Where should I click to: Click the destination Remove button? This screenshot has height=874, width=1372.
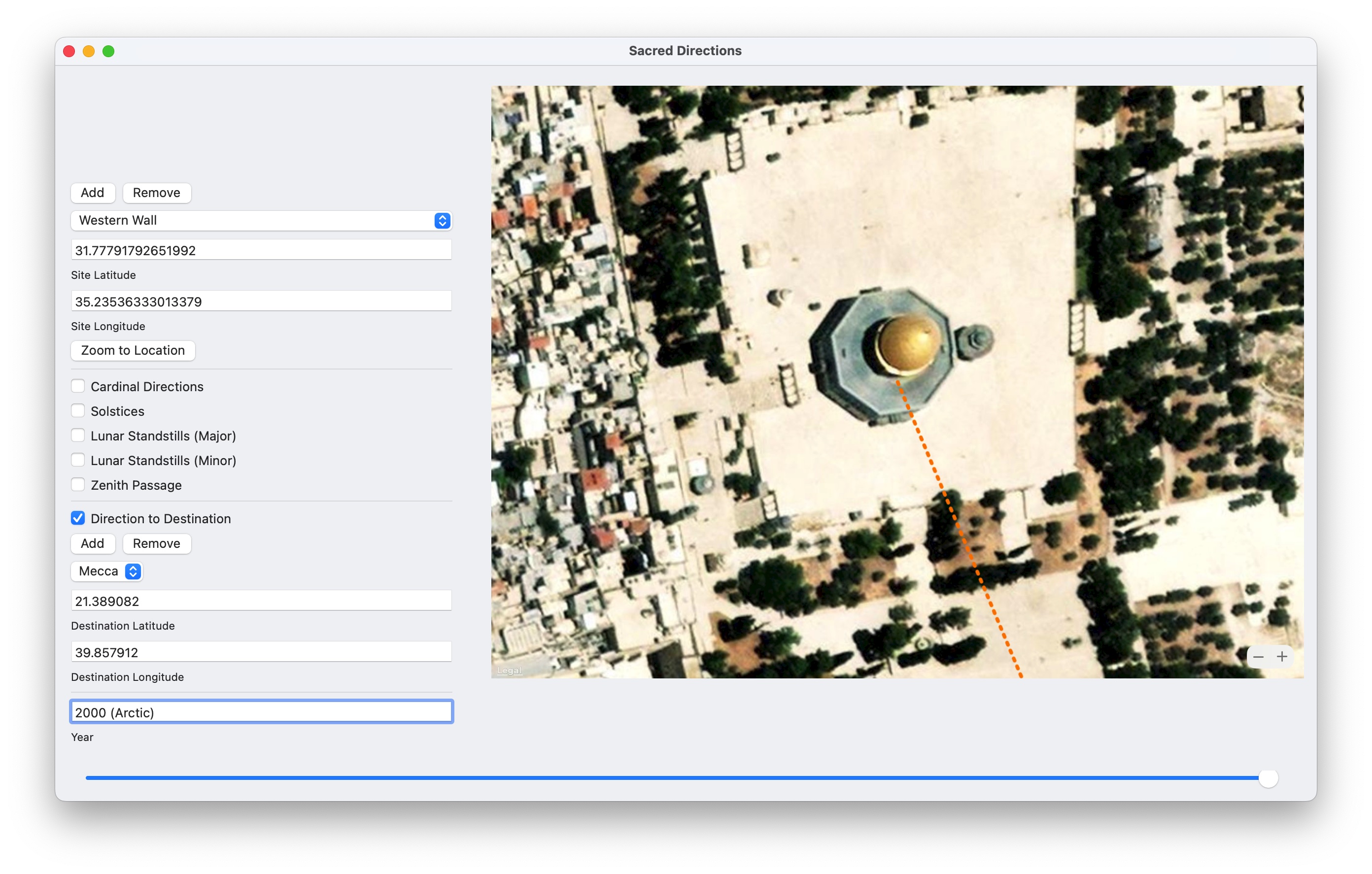point(156,543)
